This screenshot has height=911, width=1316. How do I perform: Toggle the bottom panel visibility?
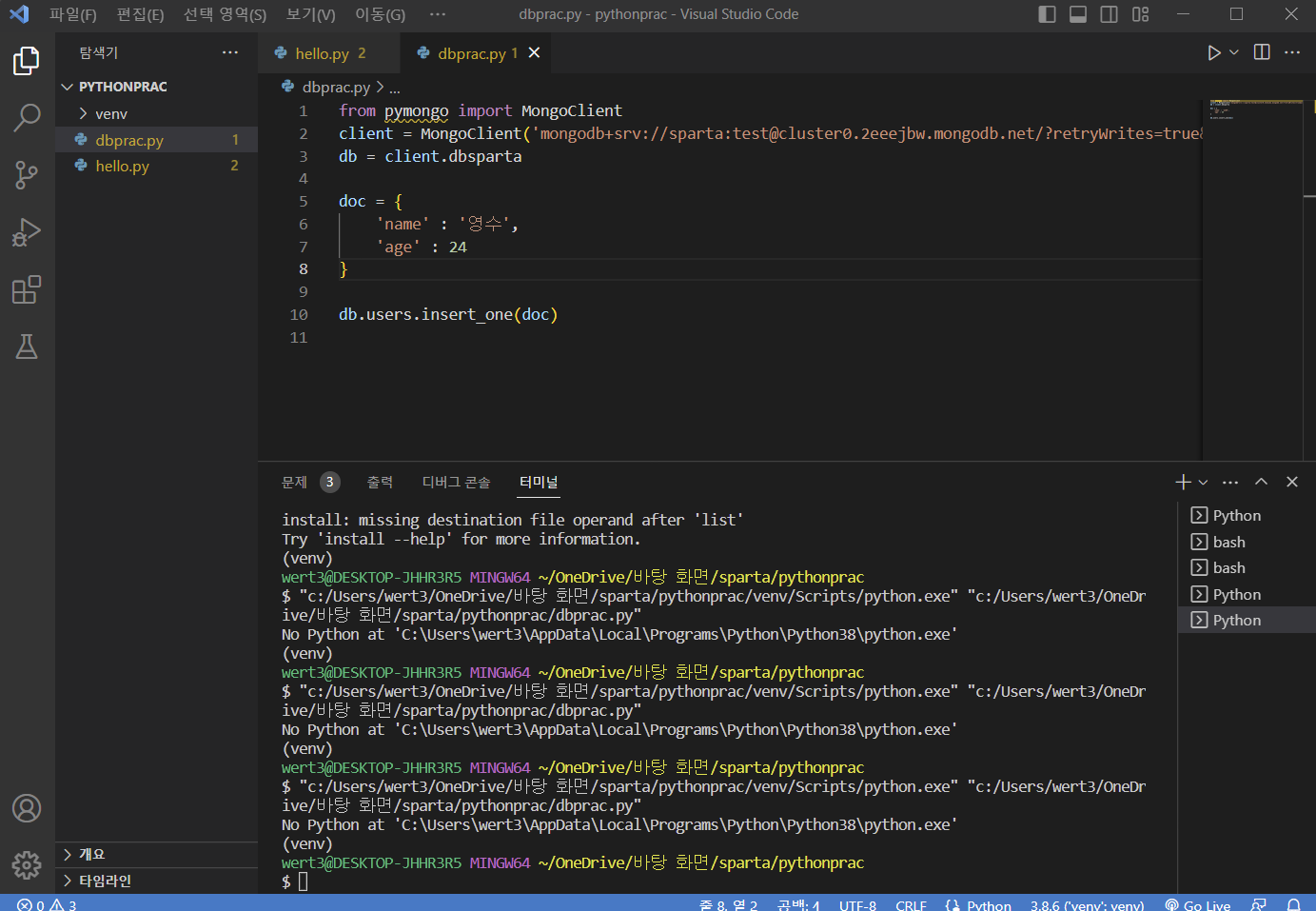1078,14
